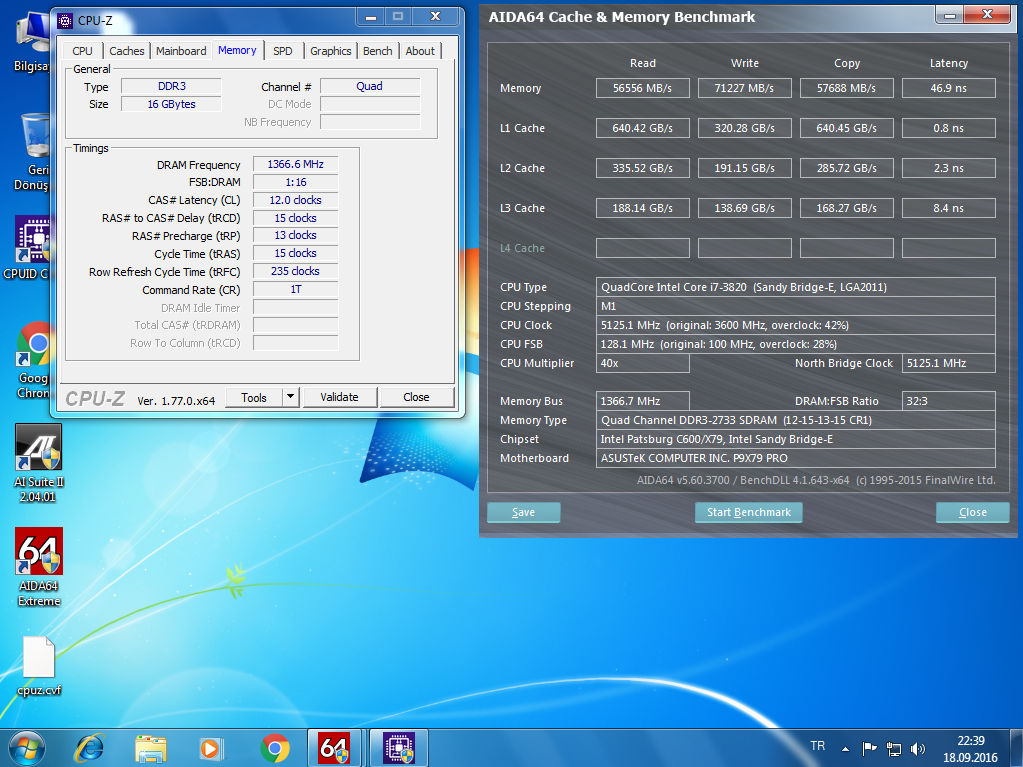Click the CPU Clock field 5125.1 MHz
Viewport: 1023px width, 767px height.
tap(796, 325)
